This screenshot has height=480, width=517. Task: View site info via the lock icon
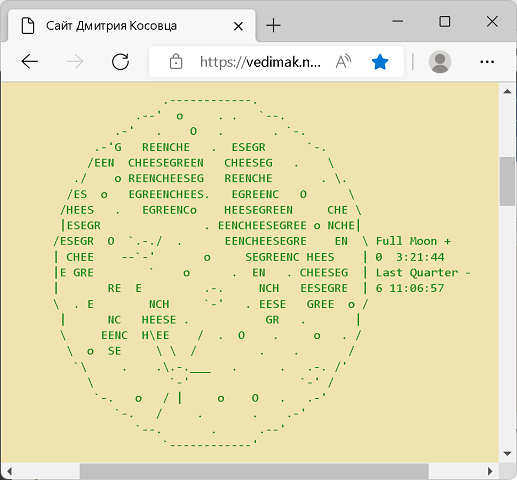point(176,62)
